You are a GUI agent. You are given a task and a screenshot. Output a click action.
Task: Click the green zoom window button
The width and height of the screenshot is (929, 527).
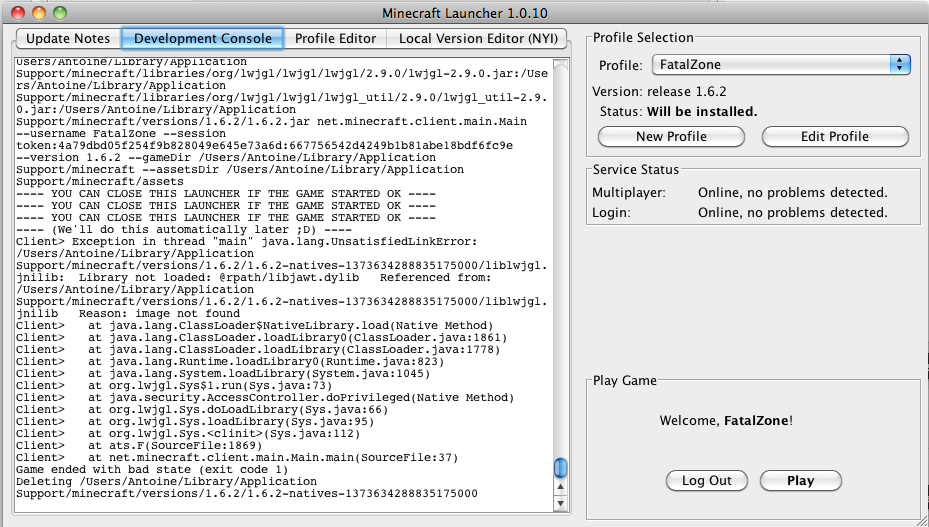point(59,12)
